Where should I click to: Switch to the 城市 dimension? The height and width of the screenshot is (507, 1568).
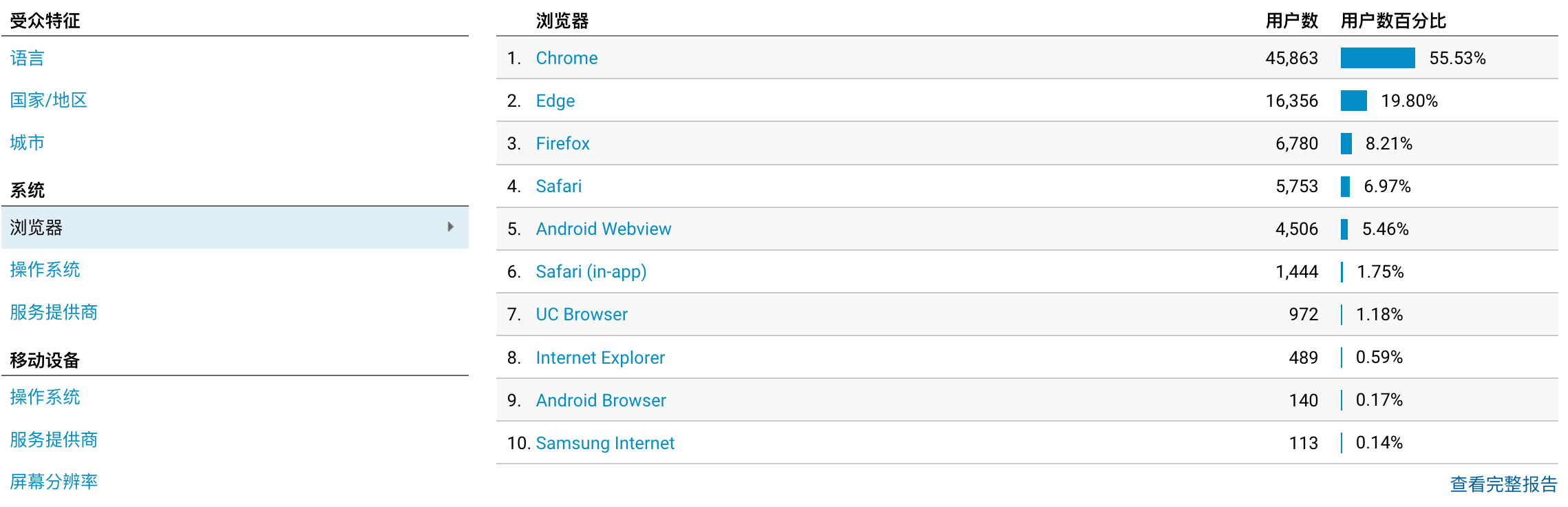click(28, 143)
